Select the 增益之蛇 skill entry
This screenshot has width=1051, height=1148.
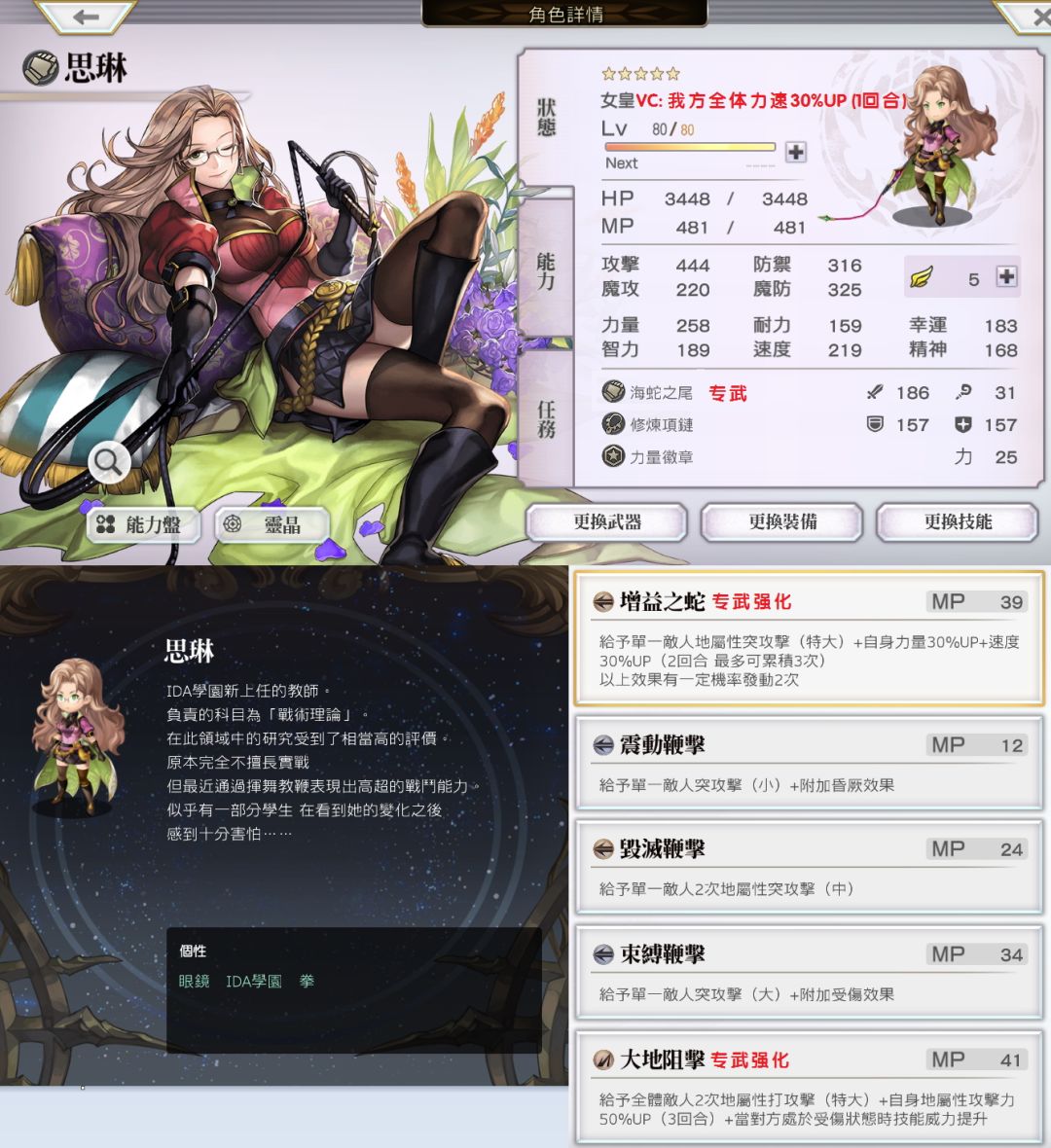(809, 638)
